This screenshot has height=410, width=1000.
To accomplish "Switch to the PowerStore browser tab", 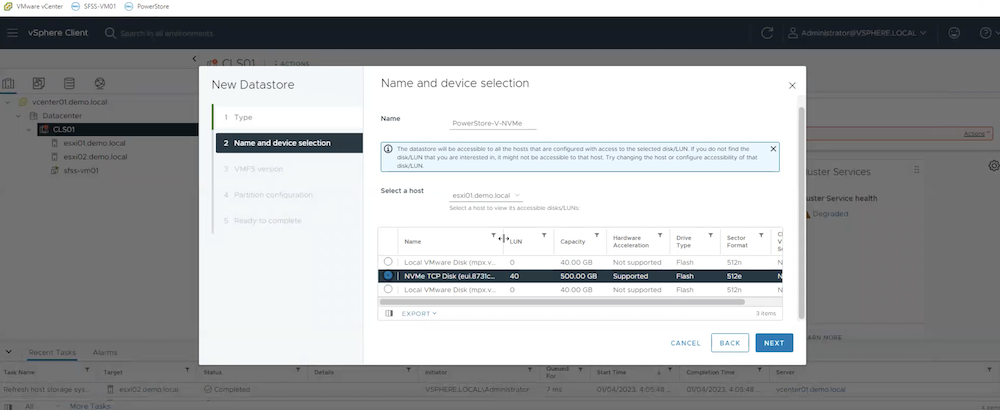I will (x=147, y=6).
